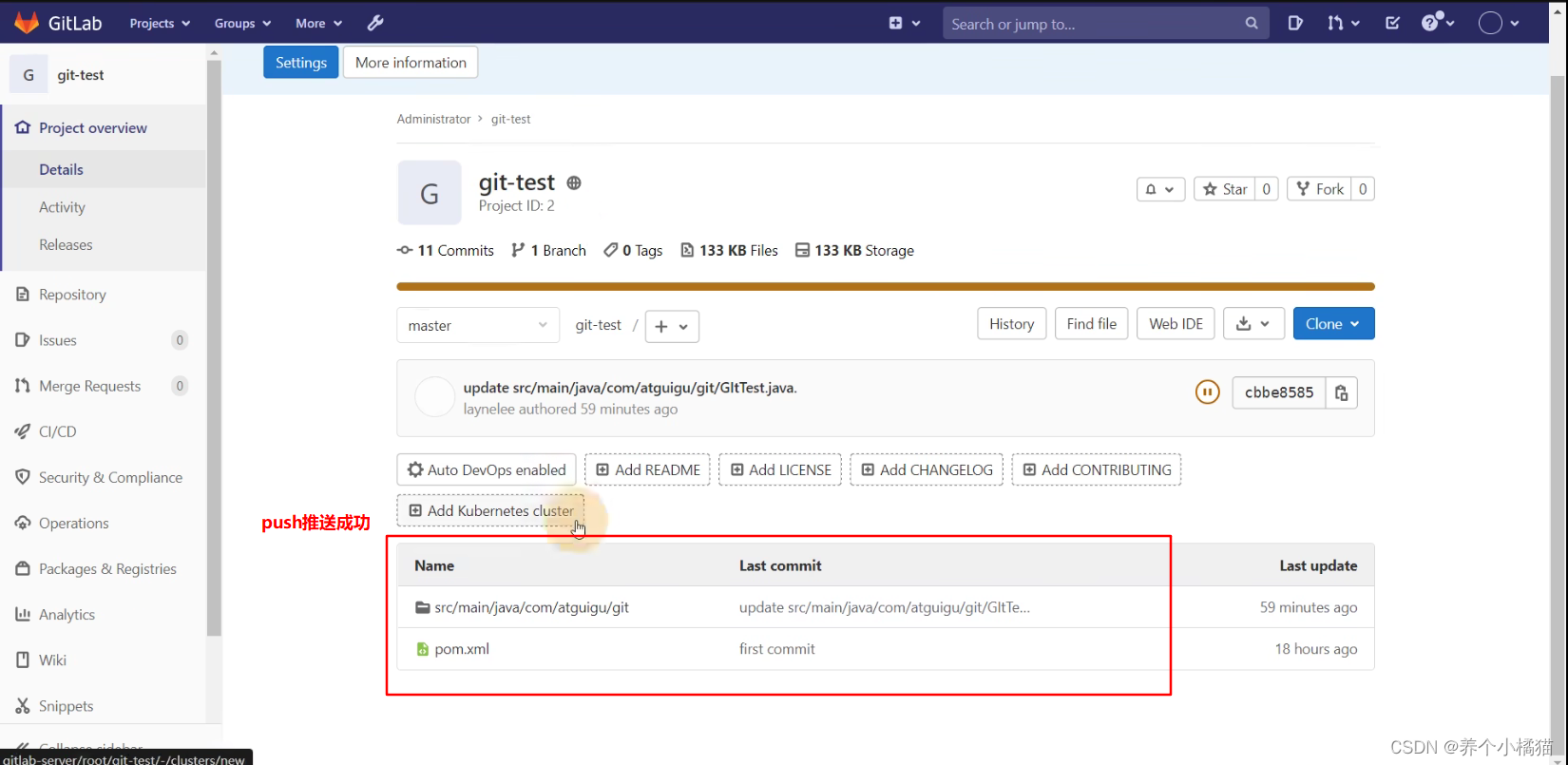
Task: Open 11 Commits link
Action: coord(446,251)
